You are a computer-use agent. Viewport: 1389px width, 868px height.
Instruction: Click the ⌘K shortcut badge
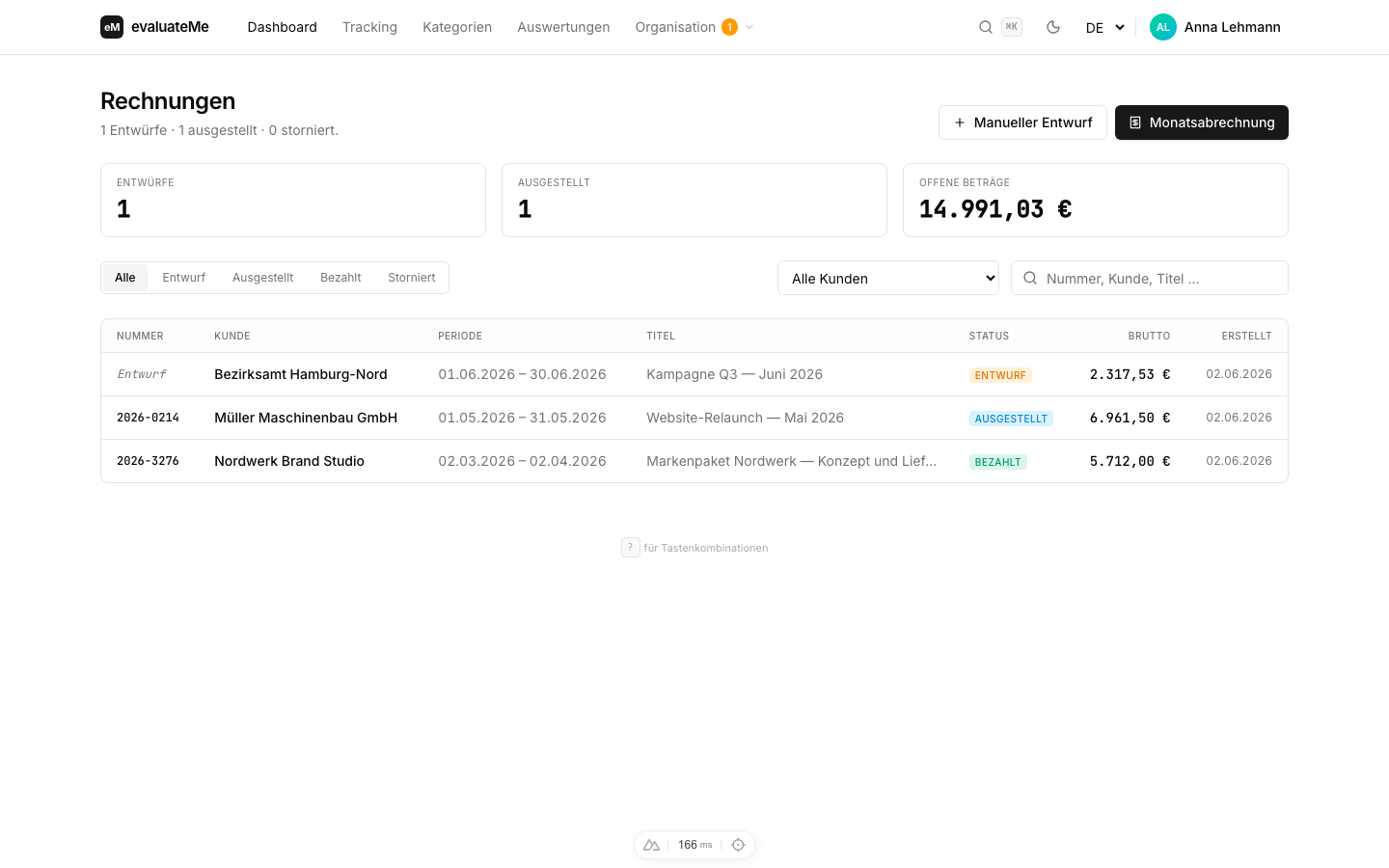(1011, 27)
